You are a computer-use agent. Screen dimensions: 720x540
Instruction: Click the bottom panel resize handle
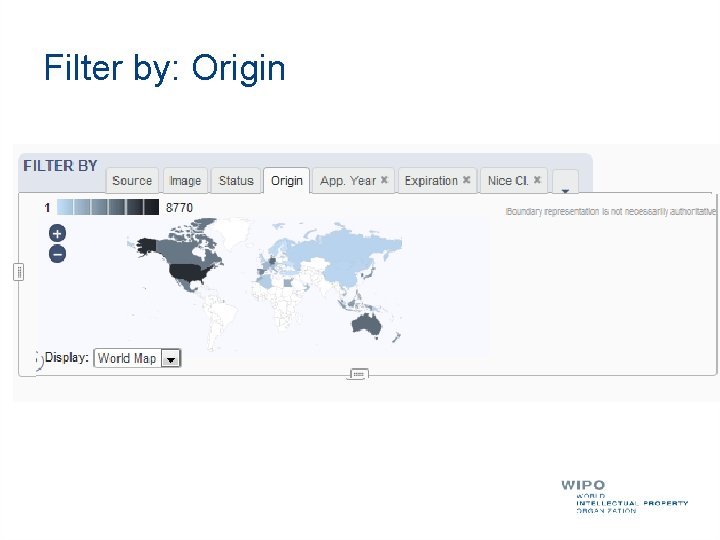358,374
